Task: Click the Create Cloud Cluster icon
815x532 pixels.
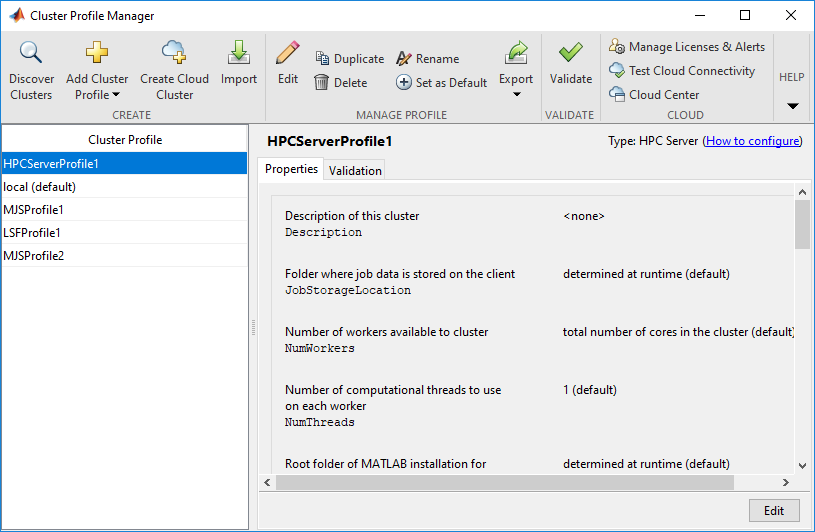Action: pos(174,53)
